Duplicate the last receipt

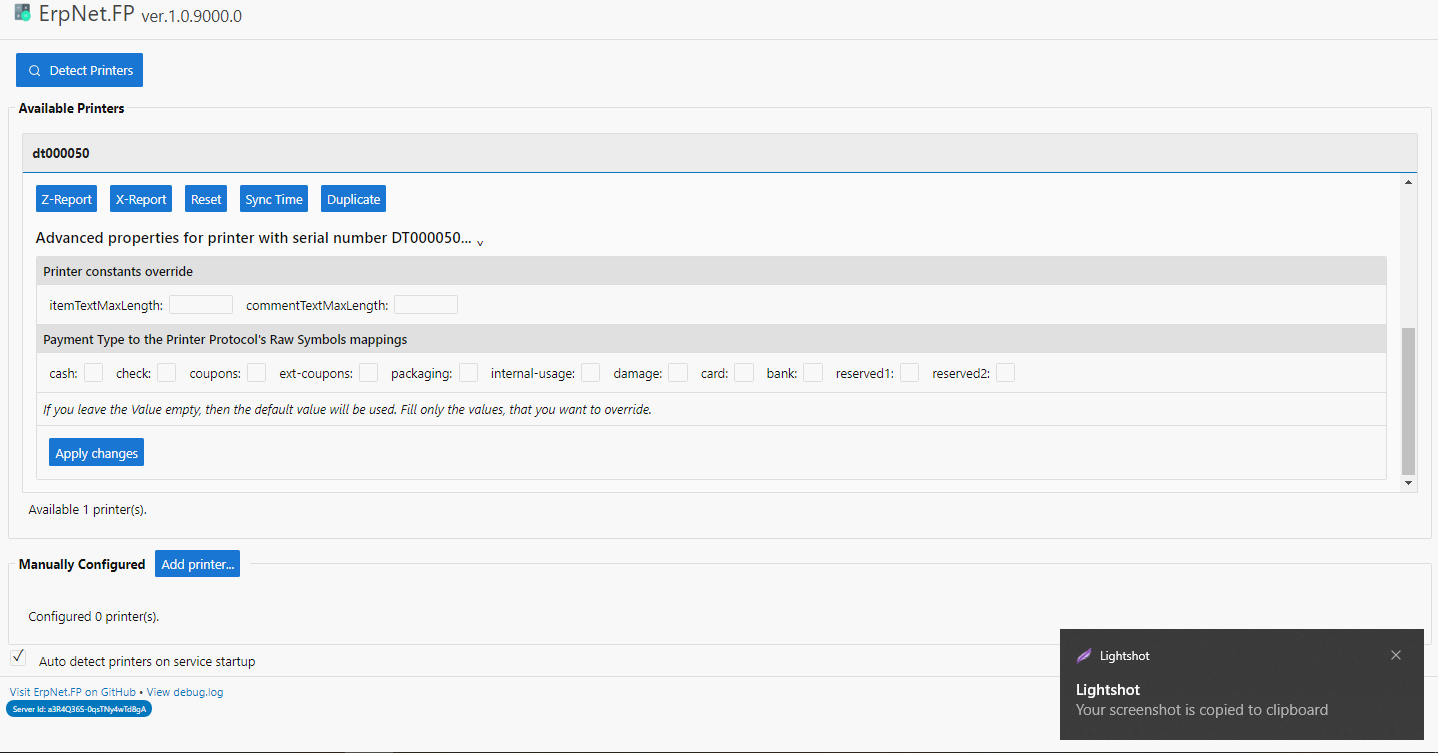point(353,198)
